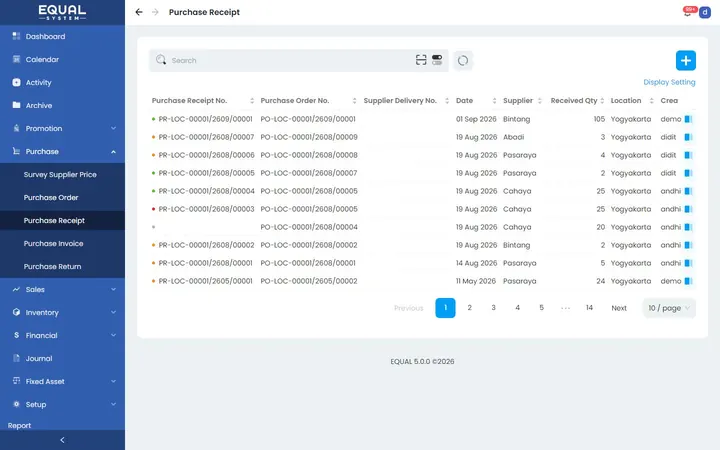Go to page 2
Image resolution: width=720 pixels, height=450 pixels.
click(469, 308)
